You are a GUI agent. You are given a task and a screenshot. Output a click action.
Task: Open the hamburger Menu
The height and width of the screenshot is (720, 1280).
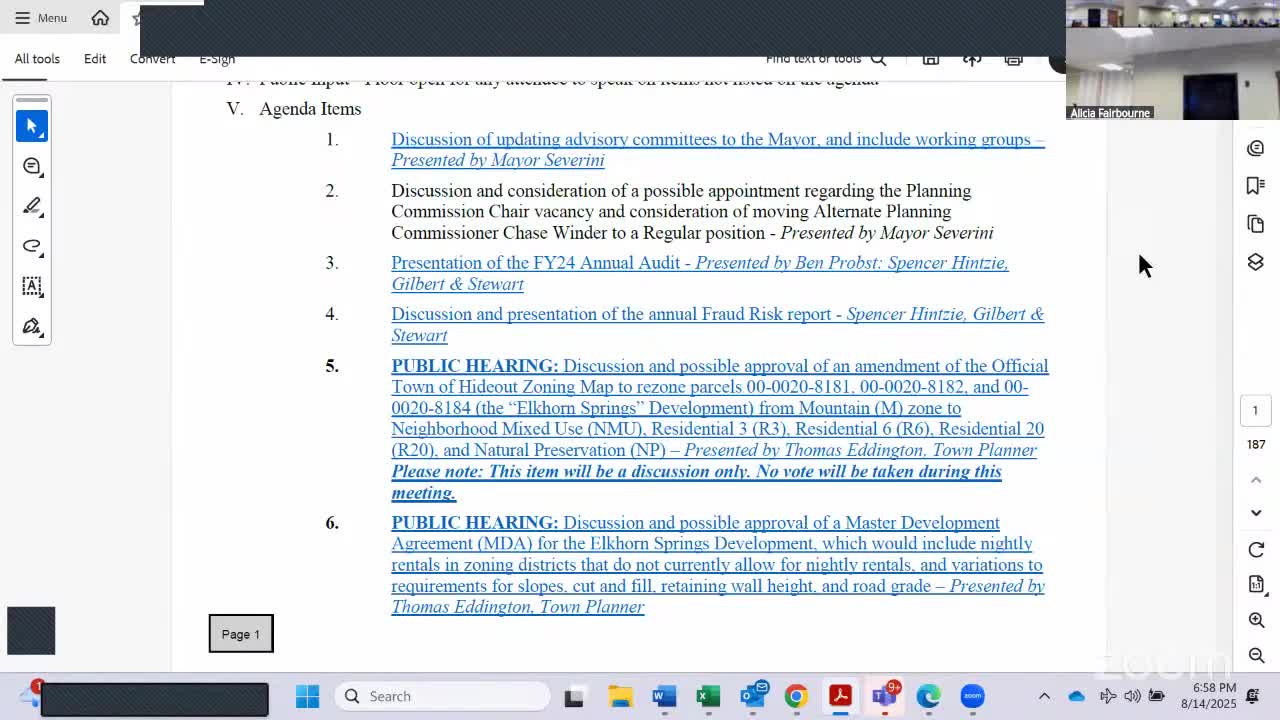pos(40,18)
